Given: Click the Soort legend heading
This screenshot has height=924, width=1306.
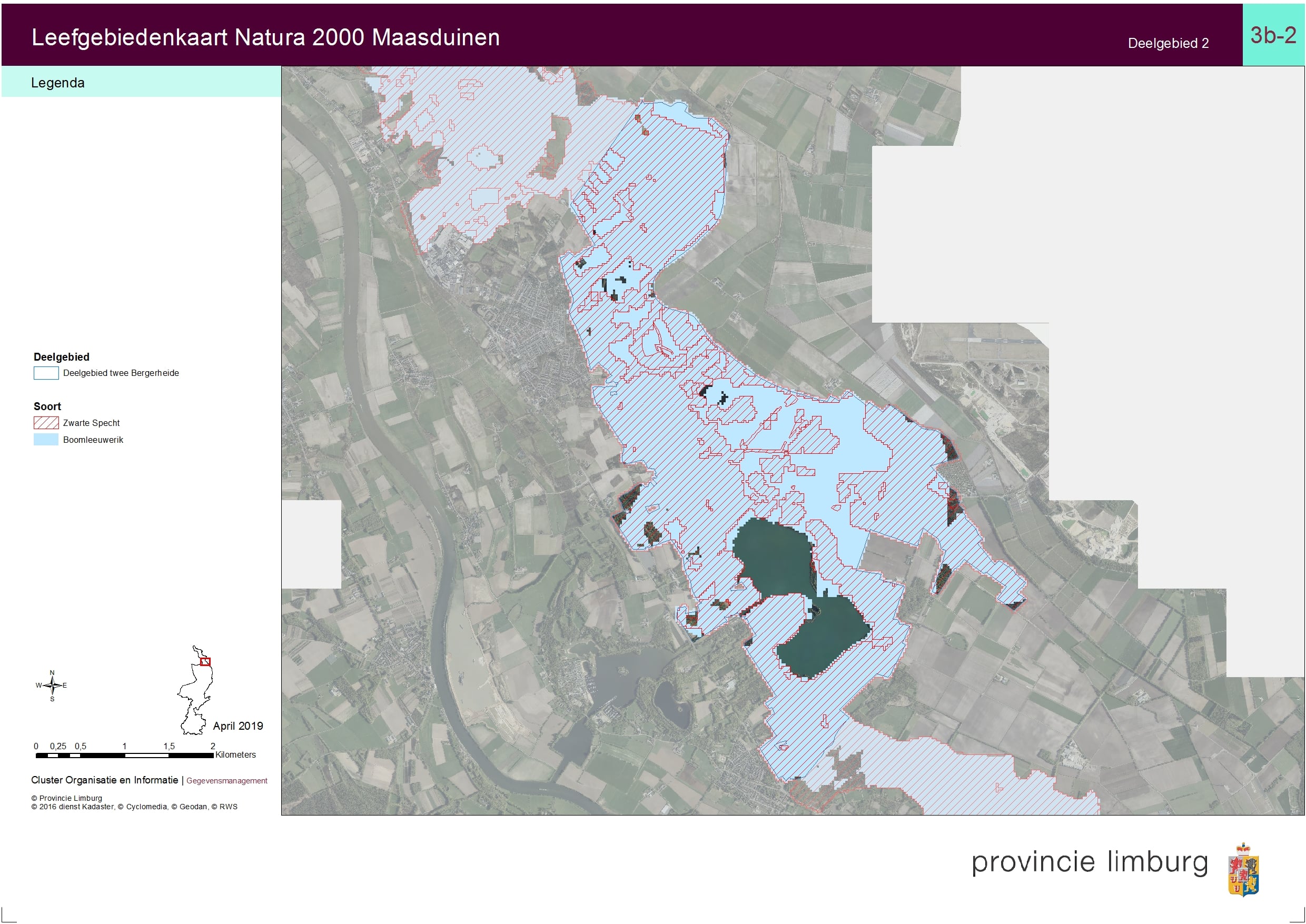Looking at the screenshot, I should point(47,406).
